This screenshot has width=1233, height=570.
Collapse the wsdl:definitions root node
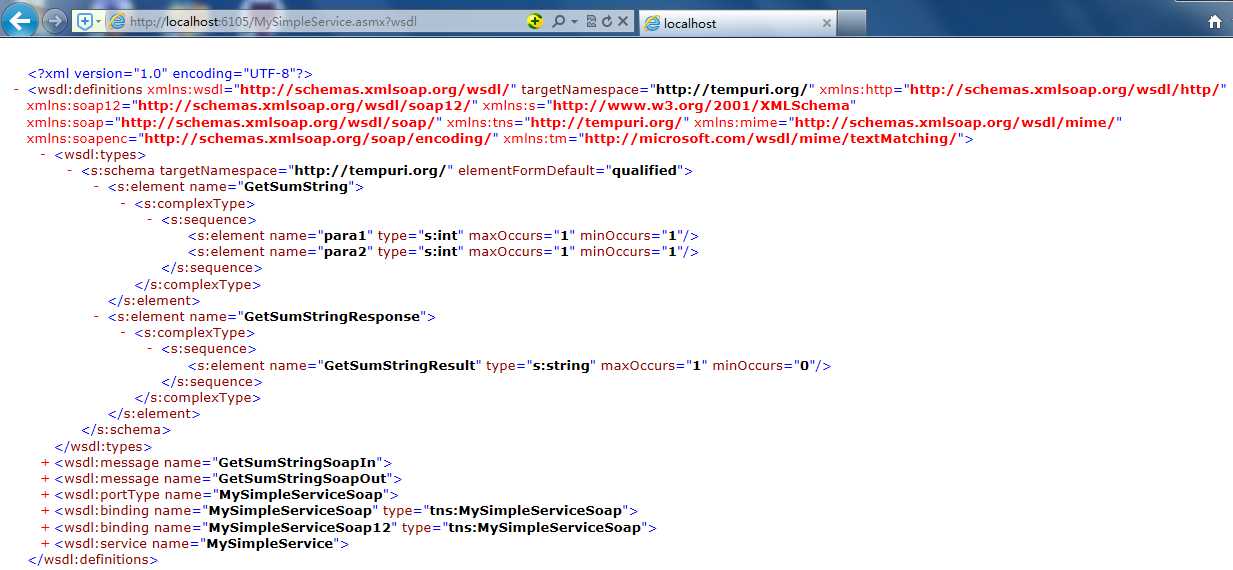tap(16, 90)
